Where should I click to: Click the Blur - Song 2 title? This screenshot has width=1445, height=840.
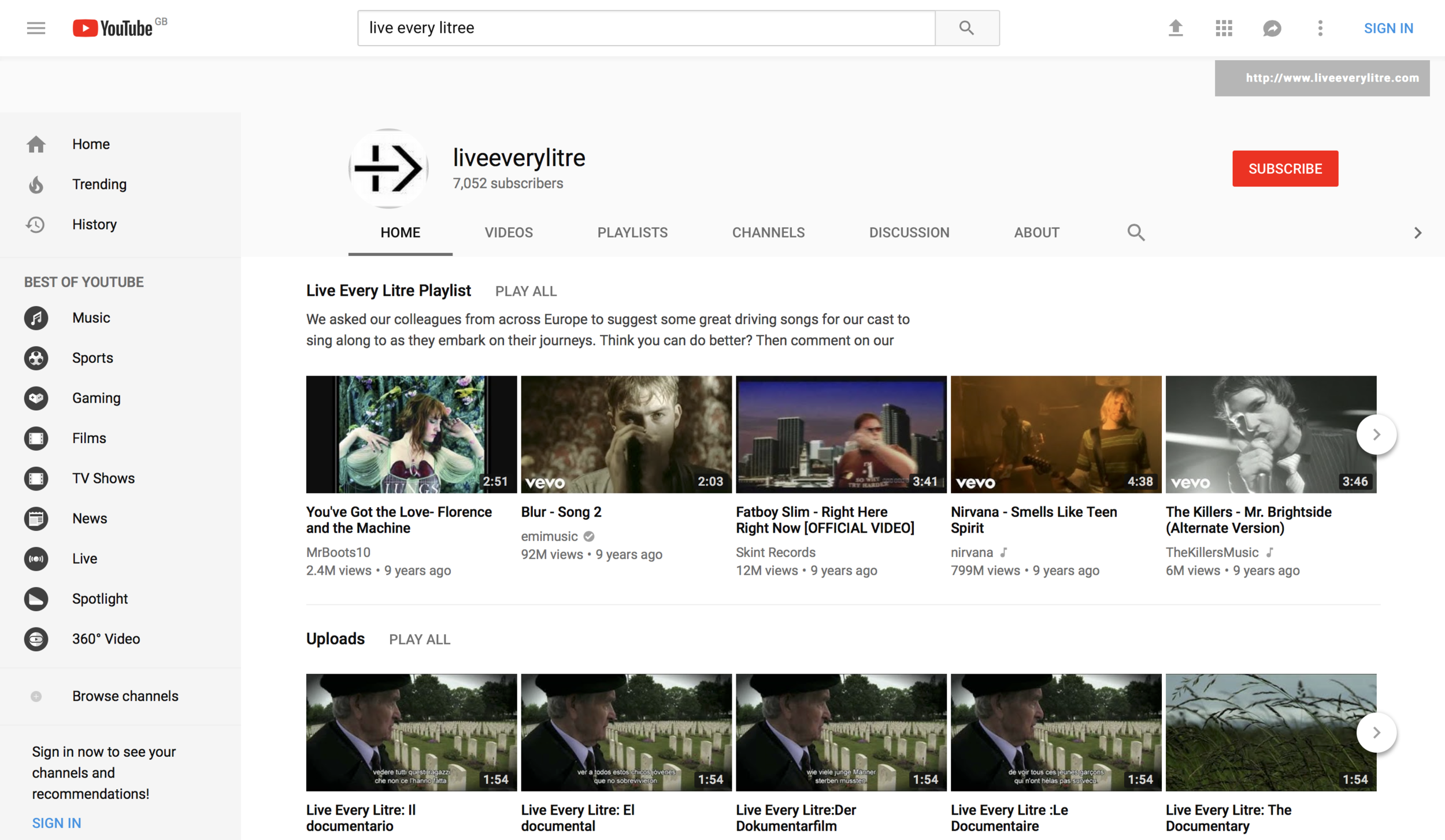click(561, 512)
